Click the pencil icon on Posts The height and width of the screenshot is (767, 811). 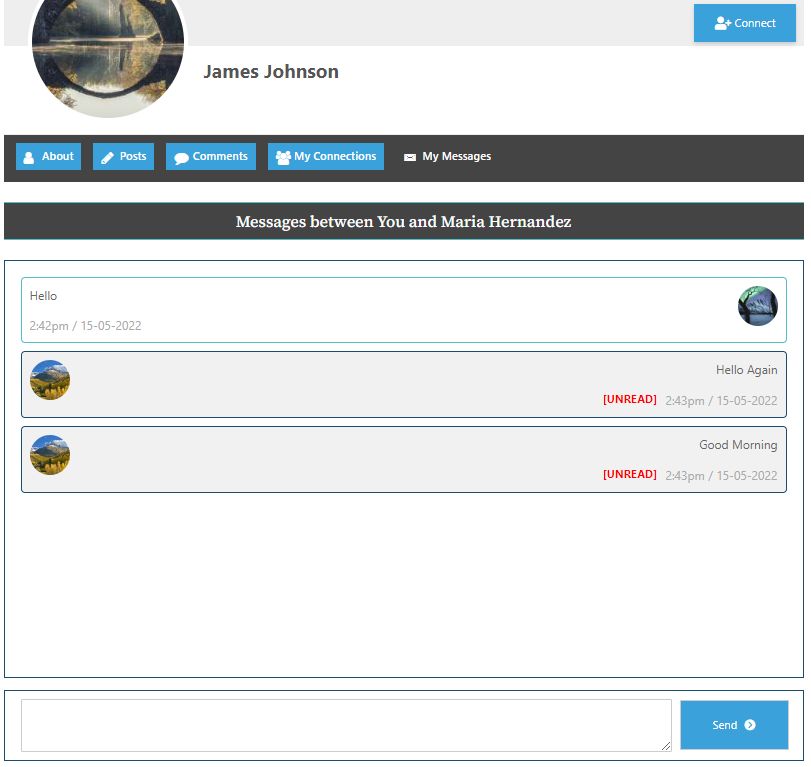coord(107,158)
